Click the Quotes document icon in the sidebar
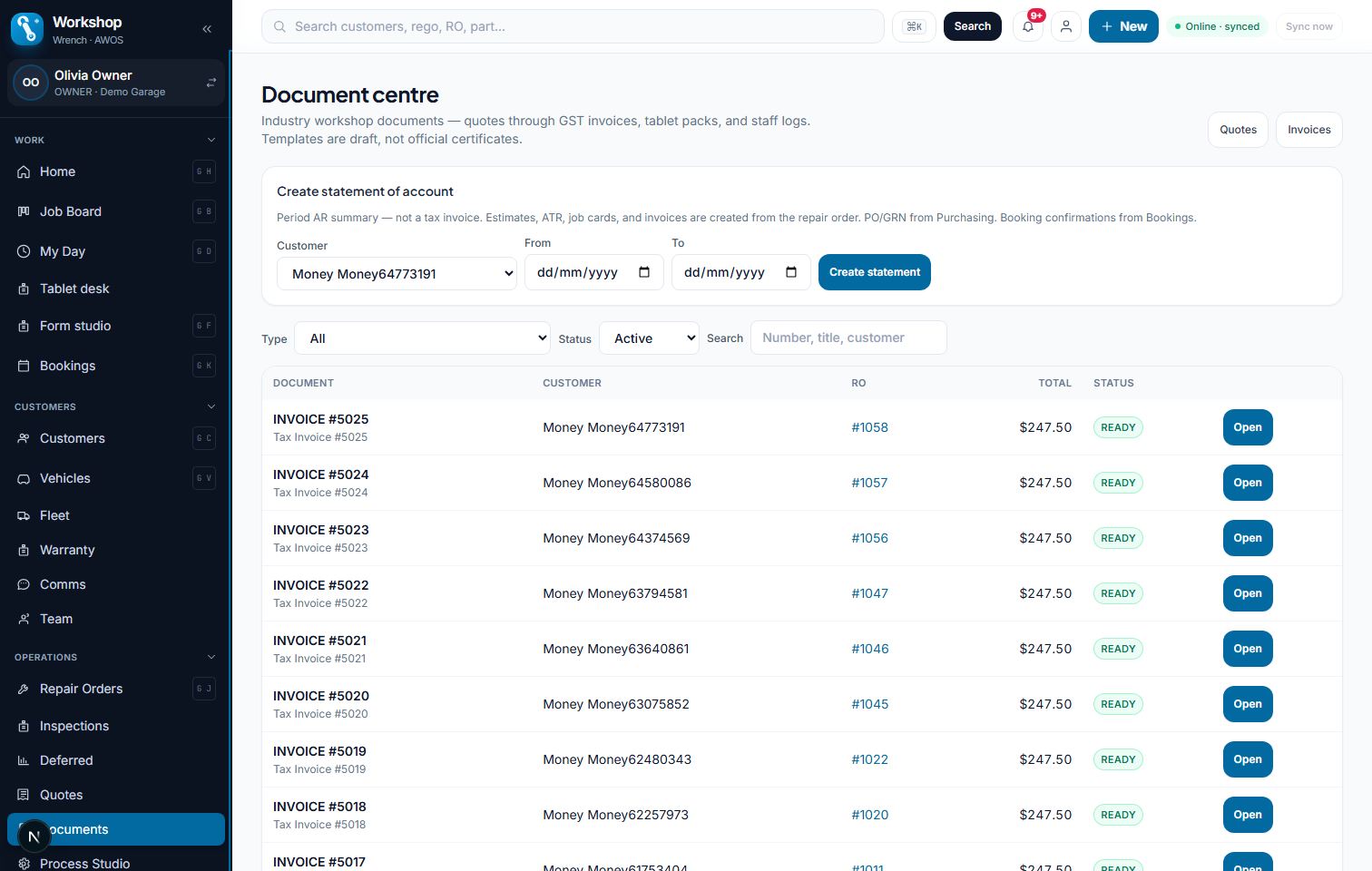 pos(24,795)
